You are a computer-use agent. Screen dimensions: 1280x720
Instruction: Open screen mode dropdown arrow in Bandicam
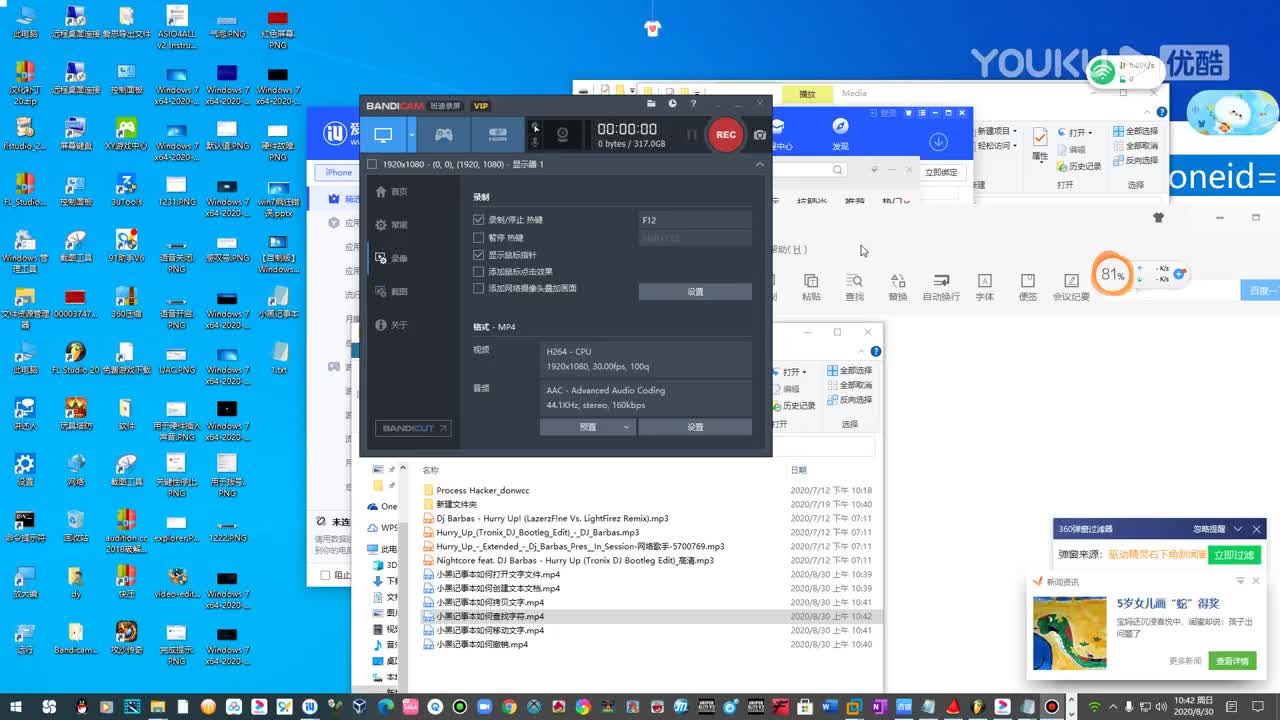411,134
